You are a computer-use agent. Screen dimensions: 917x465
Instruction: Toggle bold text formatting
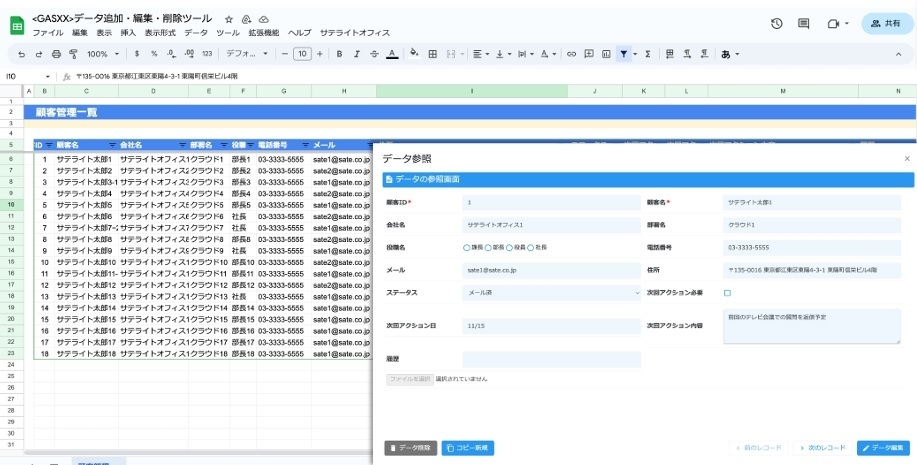(x=340, y=54)
